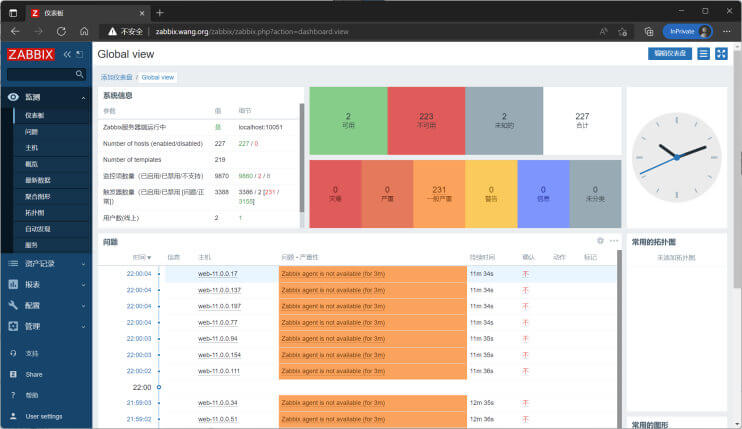Open the dashboard actions list icon

[x=704, y=53]
